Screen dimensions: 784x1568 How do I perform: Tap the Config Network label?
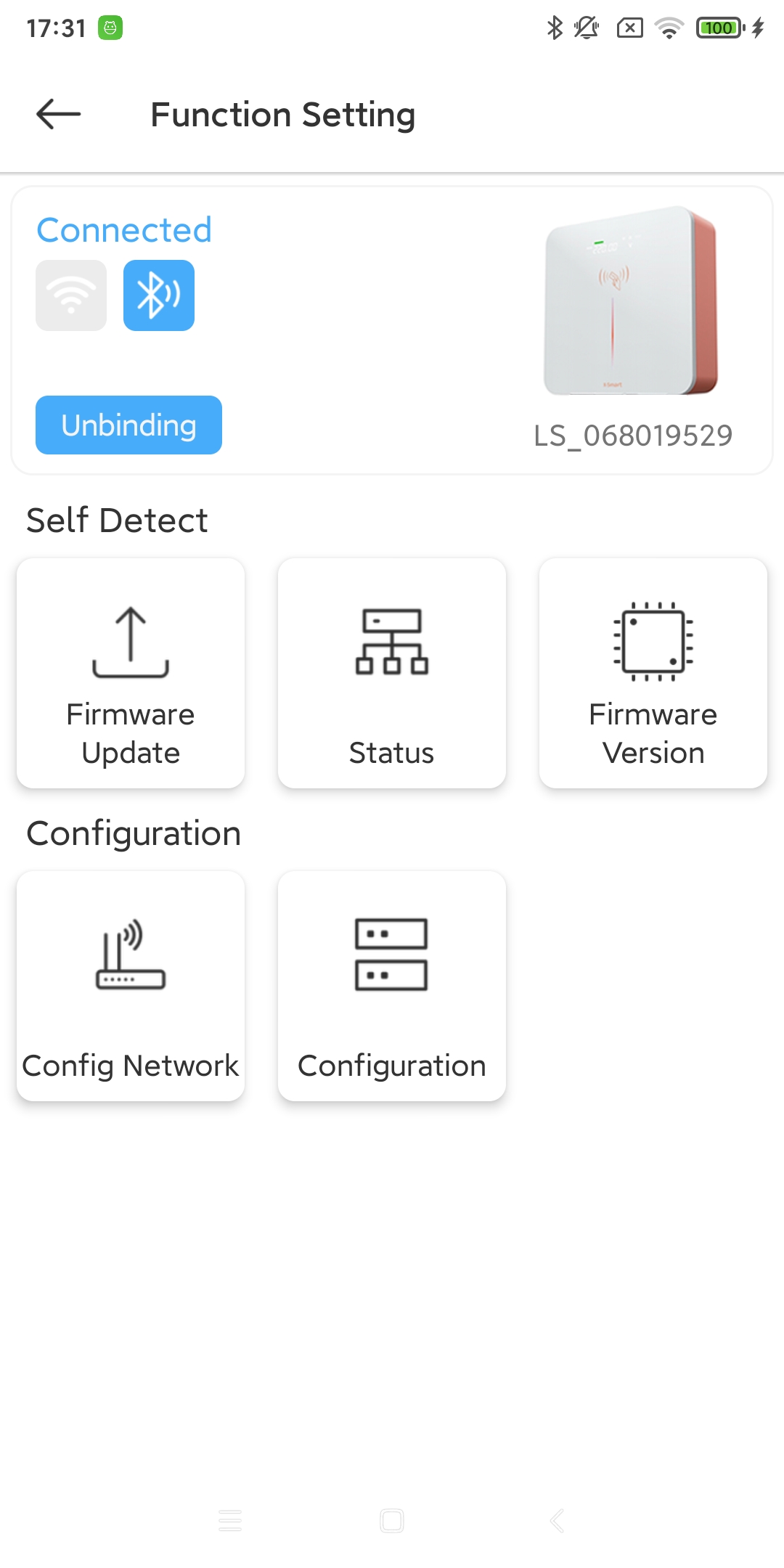pos(131,1066)
